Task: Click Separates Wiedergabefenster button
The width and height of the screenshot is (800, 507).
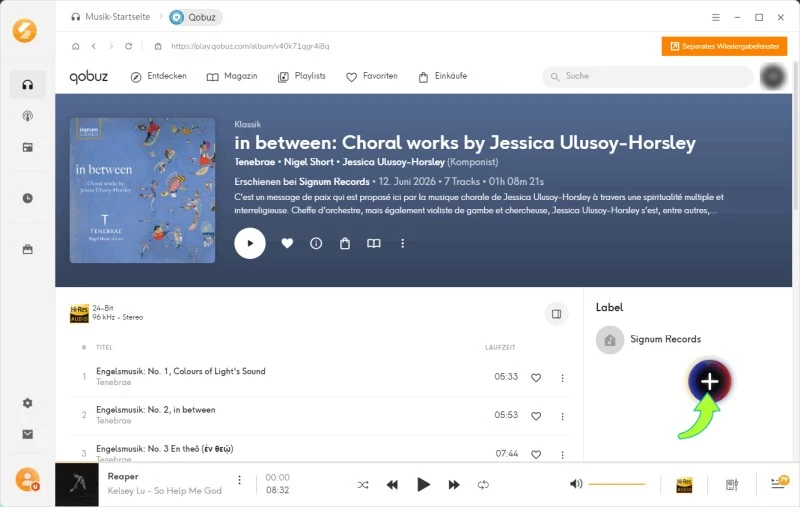Action: coord(724,46)
